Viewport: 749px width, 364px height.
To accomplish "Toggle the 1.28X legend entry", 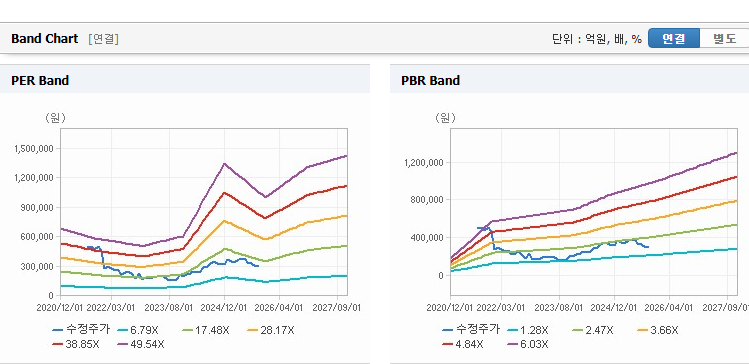I will (x=527, y=330).
